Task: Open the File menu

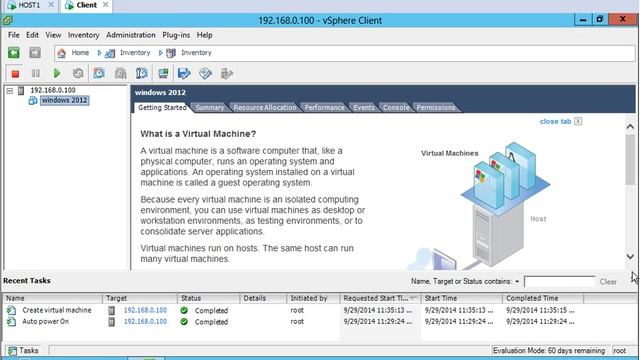Action: click(x=13, y=35)
